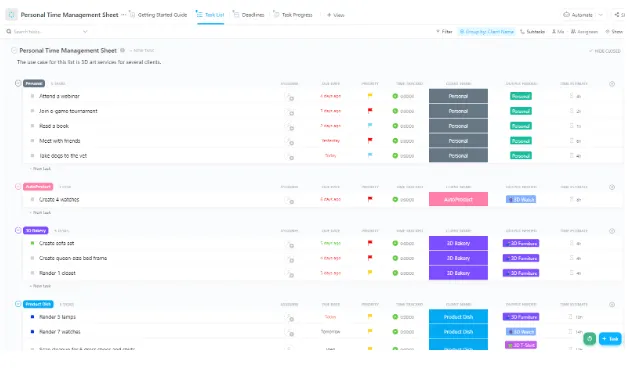Click status square of Attend a webinar
Screen dimensions: 627x369
[x=32, y=96]
